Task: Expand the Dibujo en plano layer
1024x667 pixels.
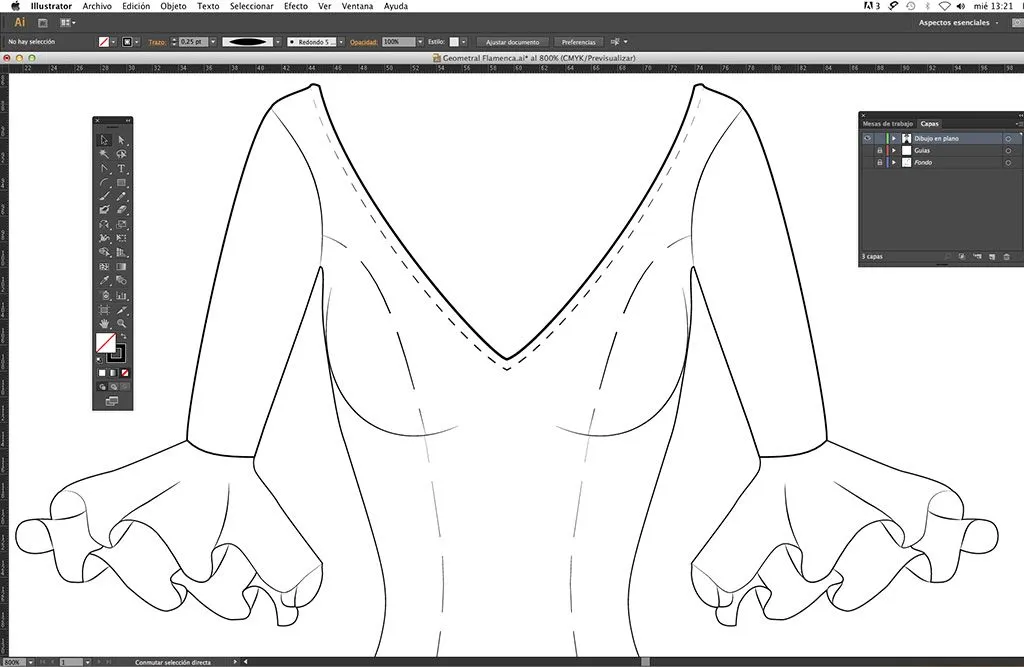Action: click(x=894, y=138)
